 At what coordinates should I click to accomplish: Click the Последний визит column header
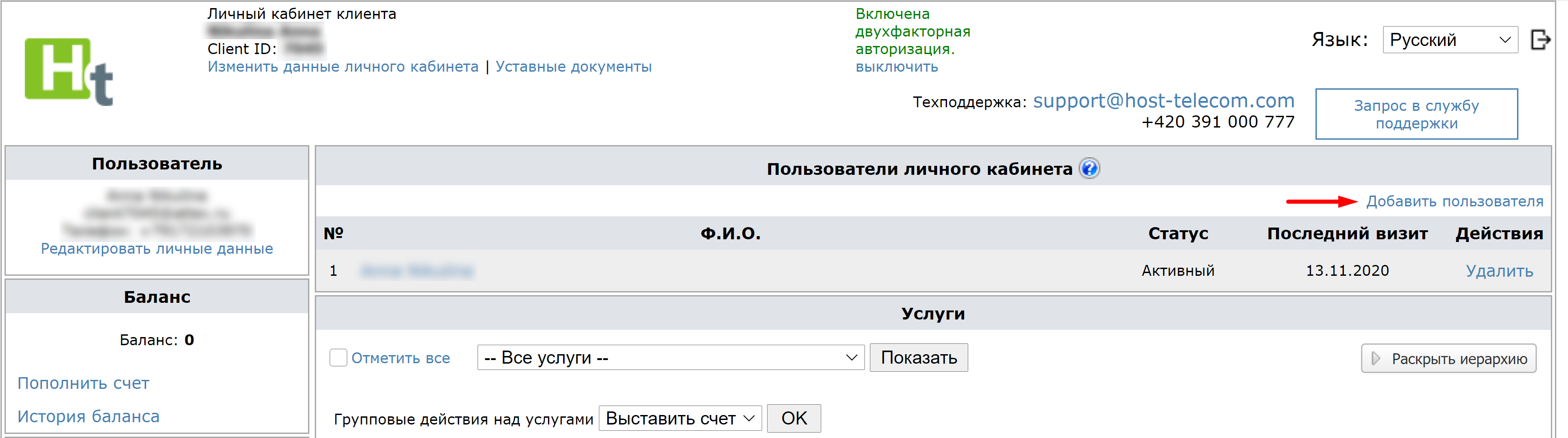(x=1347, y=233)
